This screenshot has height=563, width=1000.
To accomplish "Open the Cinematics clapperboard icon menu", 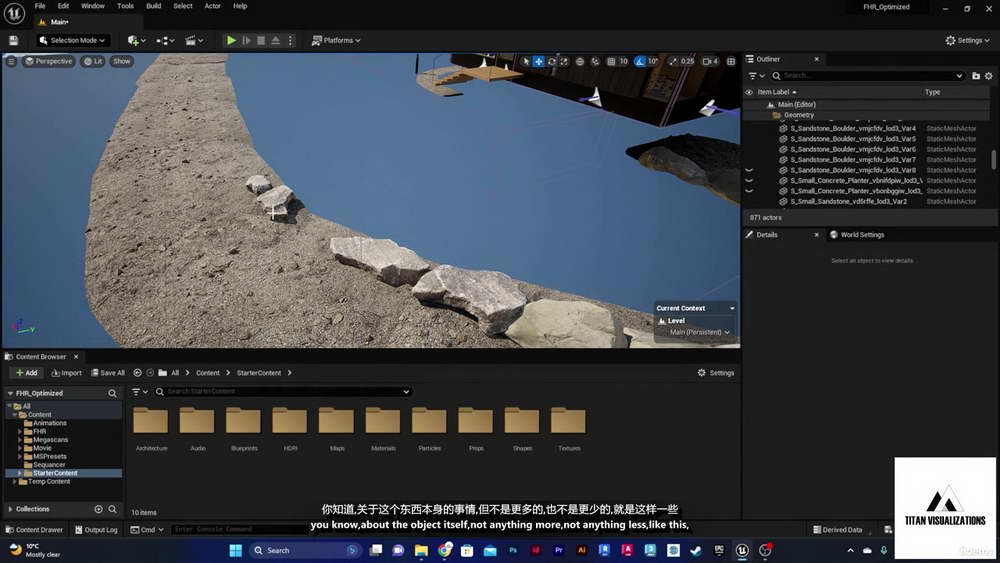I will (x=194, y=40).
